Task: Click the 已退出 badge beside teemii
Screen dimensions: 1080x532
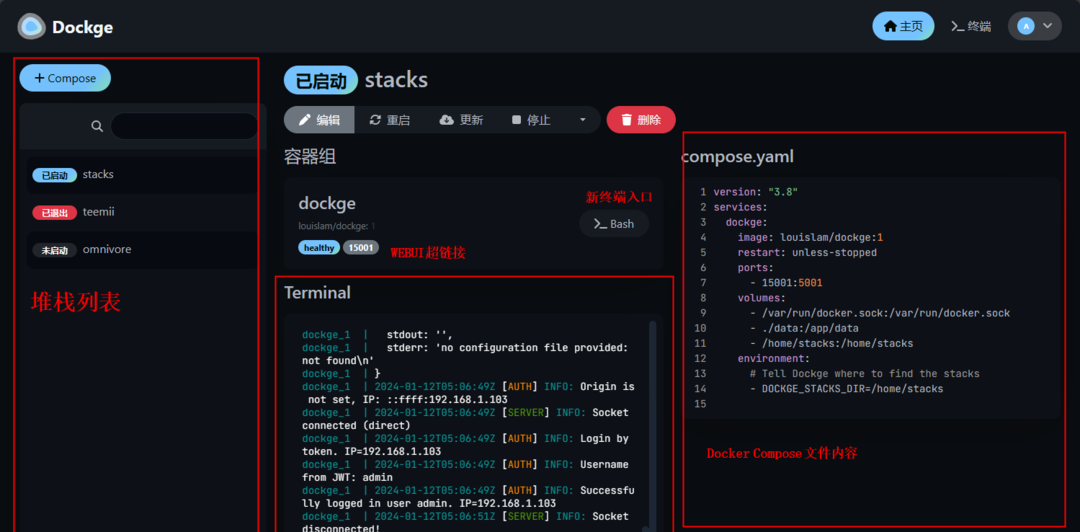Action: [54, 213]
